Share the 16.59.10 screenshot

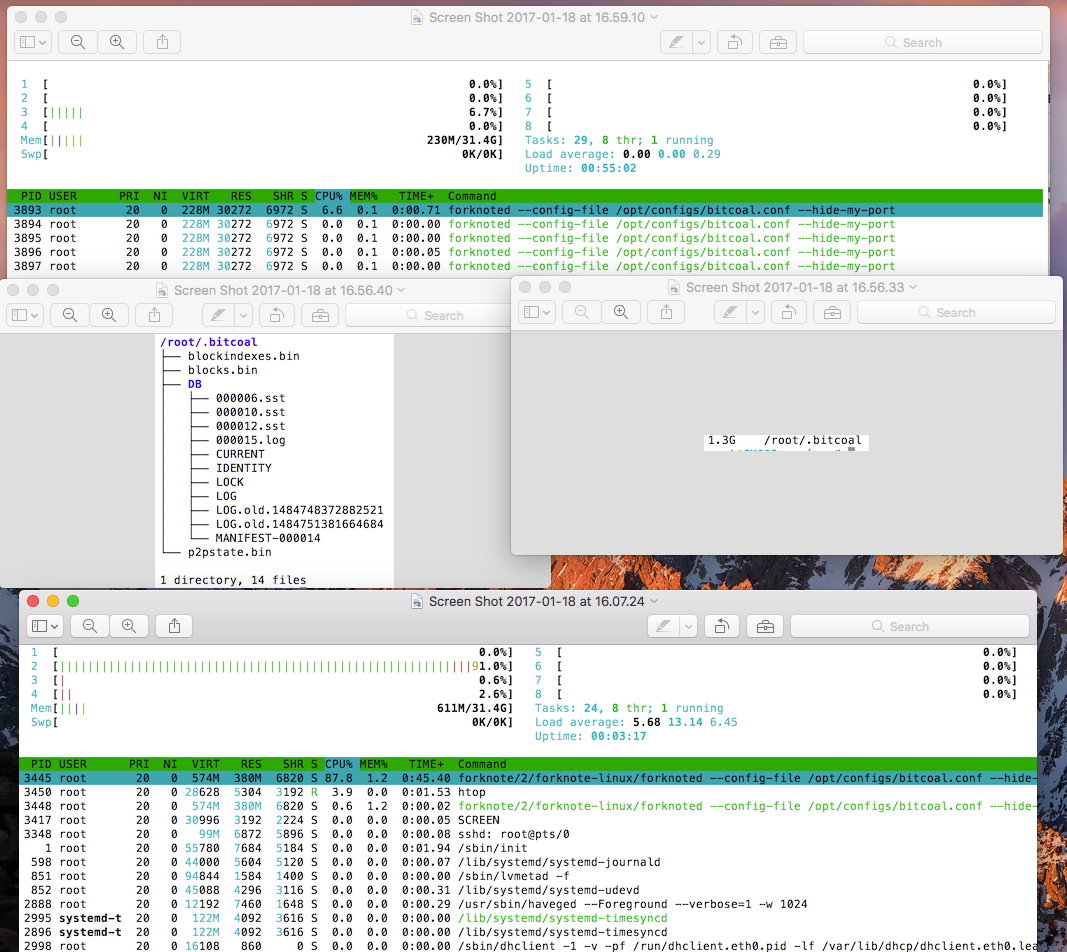click(x=162, y=42)
